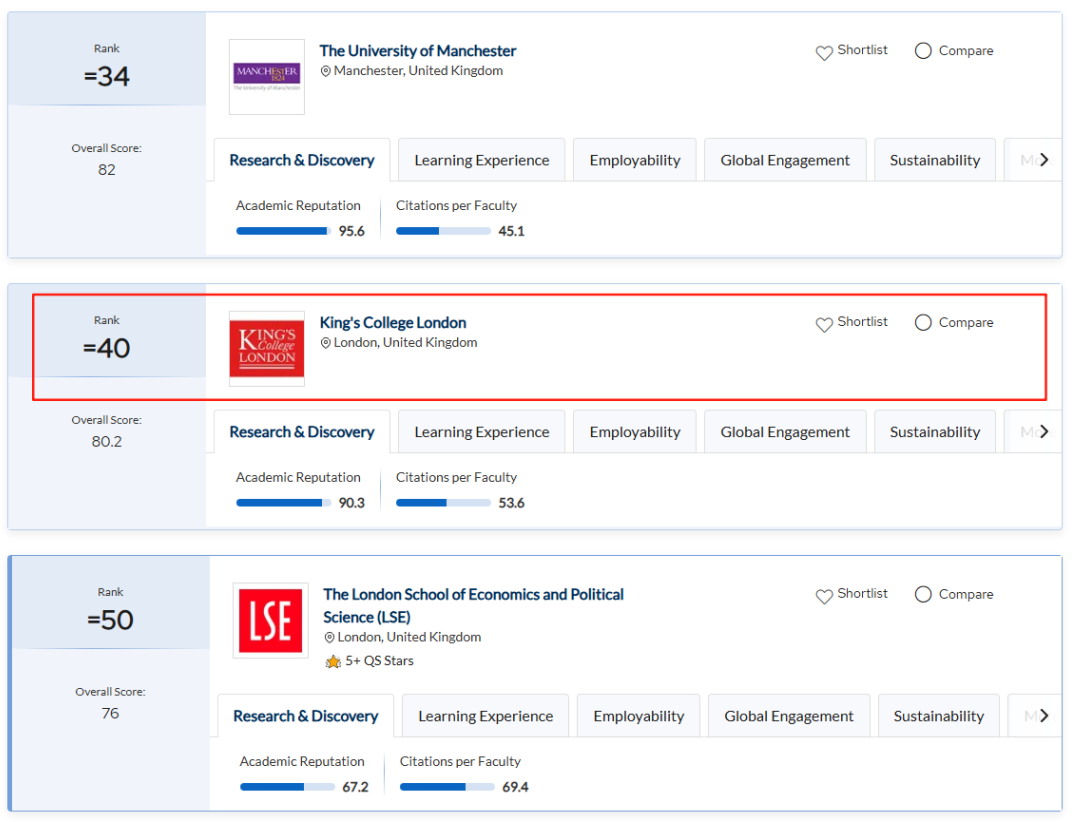Click the =50 rank value

point(110,620)
